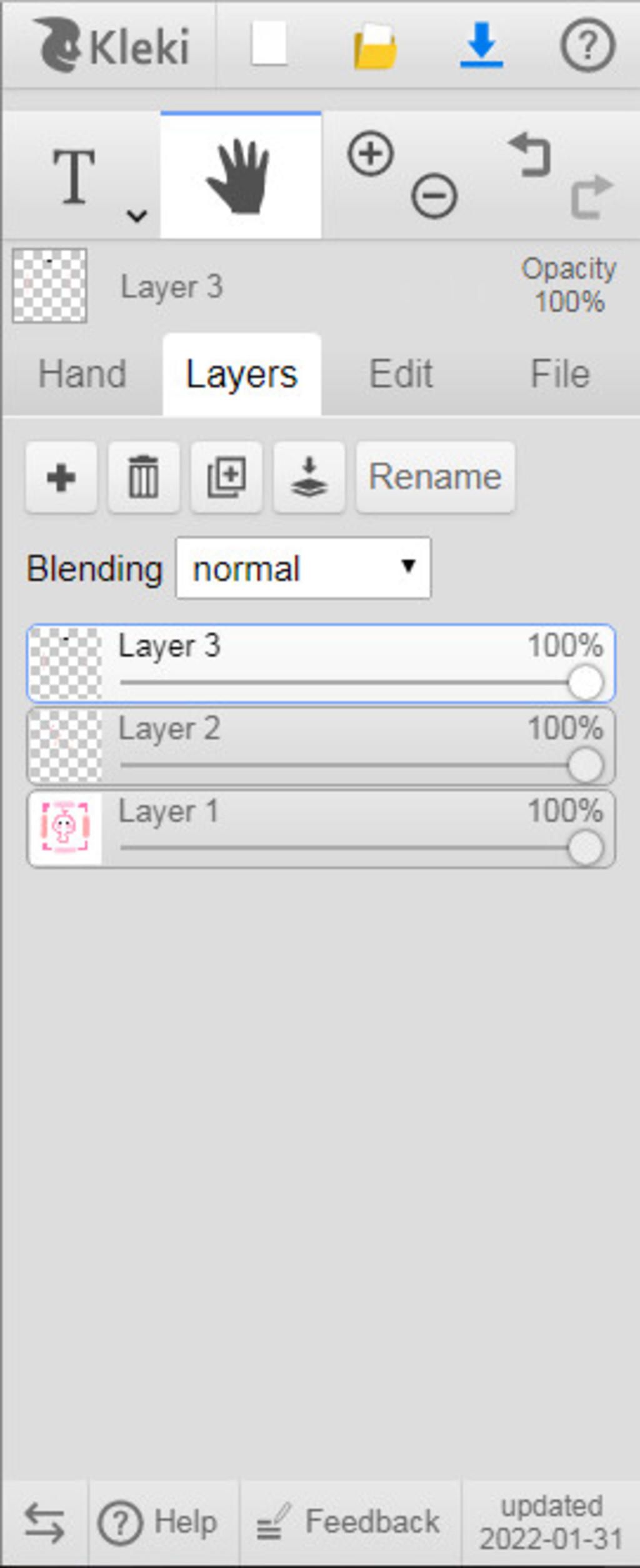Click the zoom in plus icon
Image resolution: width=640 pixels, height=1568 pixels.
tap(371, 154)
